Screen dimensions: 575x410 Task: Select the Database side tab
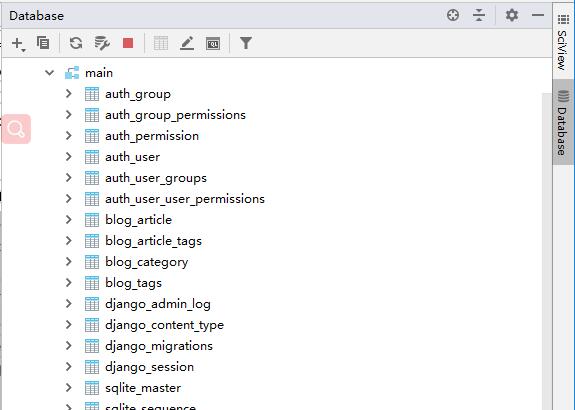click(563, 122)
